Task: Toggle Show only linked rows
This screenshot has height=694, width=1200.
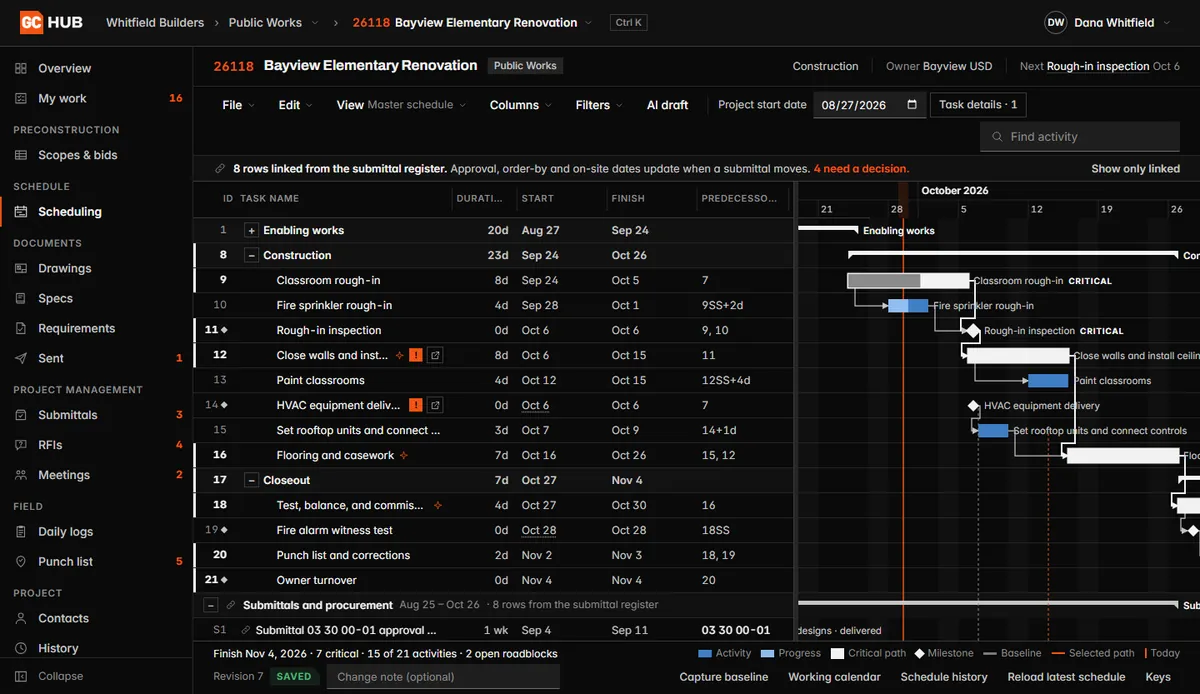Action: click(1135, 168)
